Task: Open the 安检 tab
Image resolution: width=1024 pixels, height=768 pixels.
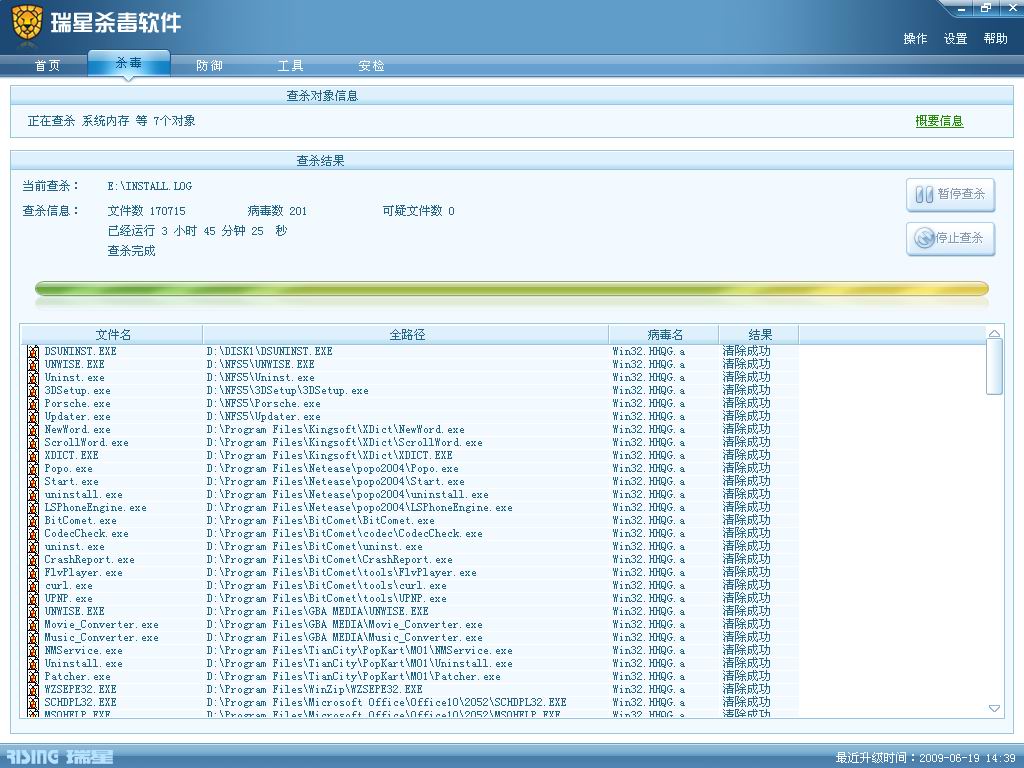Action: tap(372, 66)
